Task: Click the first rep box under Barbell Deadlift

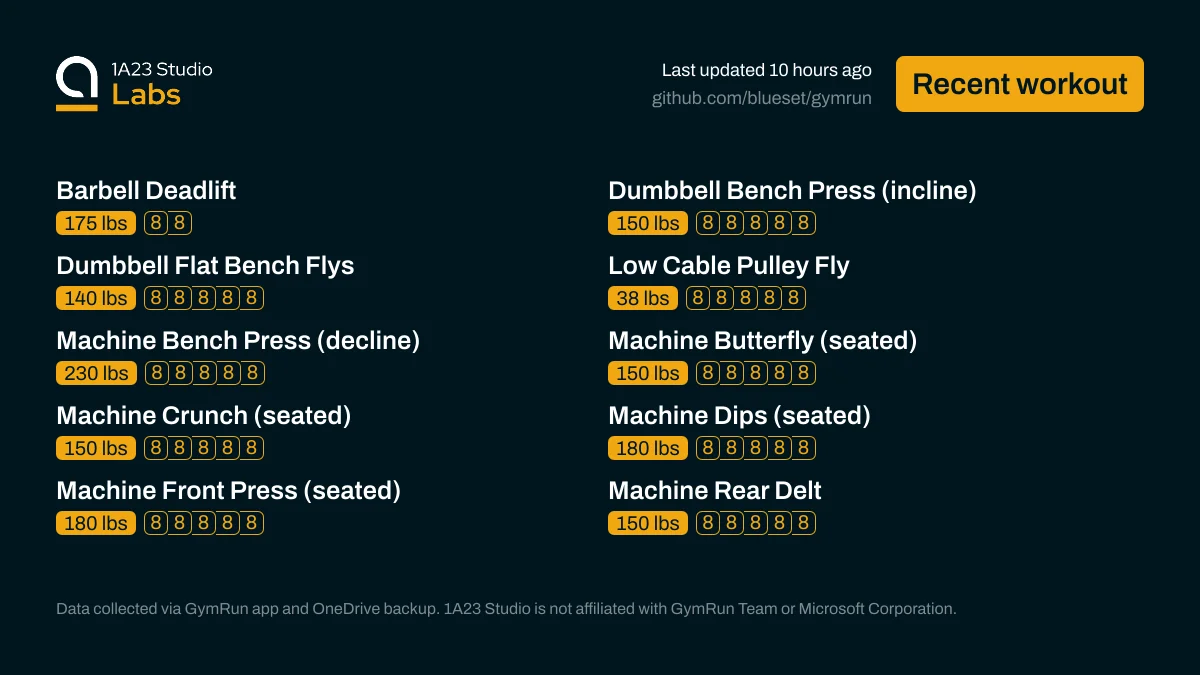Action: click(156, 223)
